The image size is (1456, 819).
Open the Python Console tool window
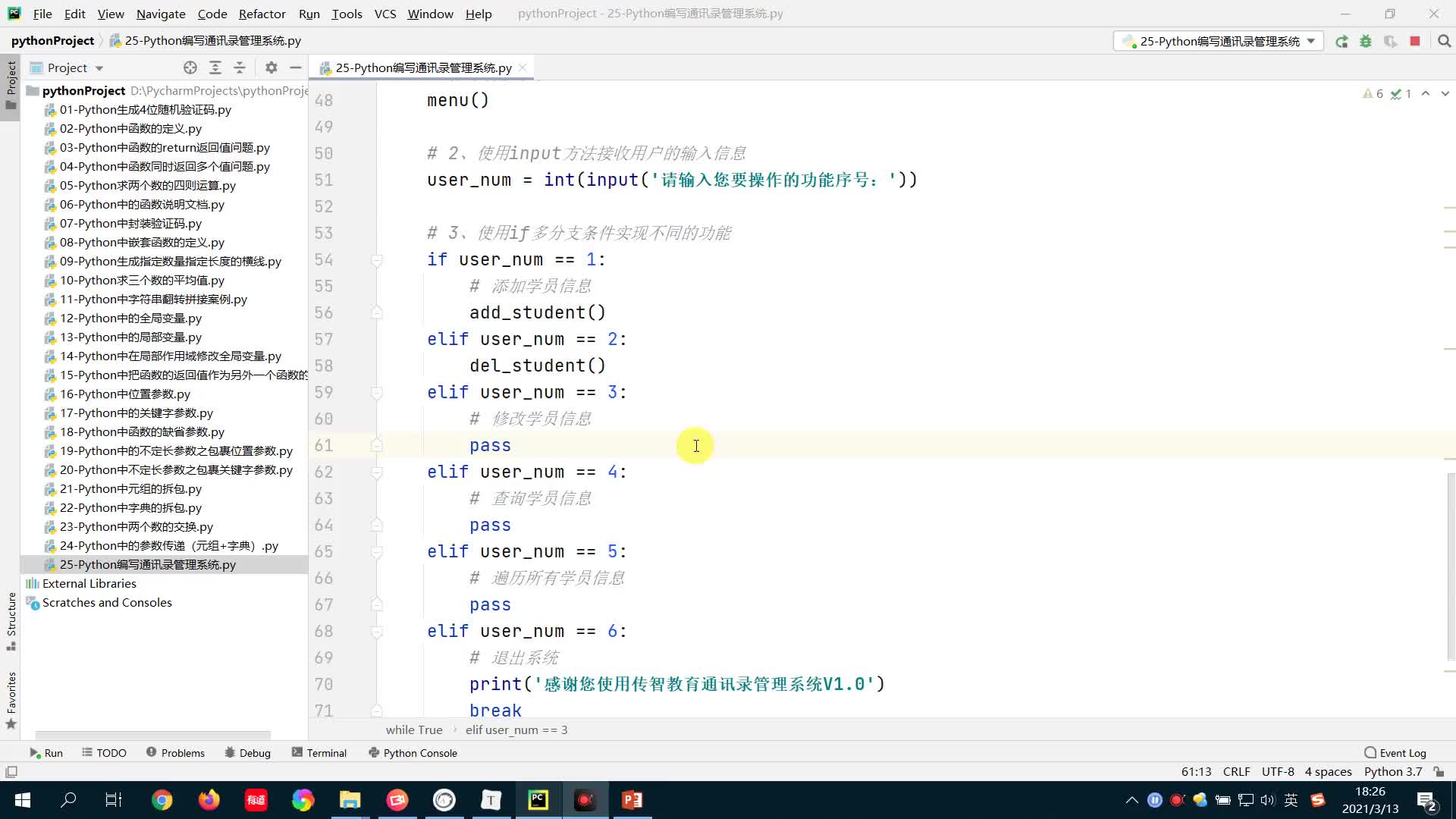click(x=413, y=753)
